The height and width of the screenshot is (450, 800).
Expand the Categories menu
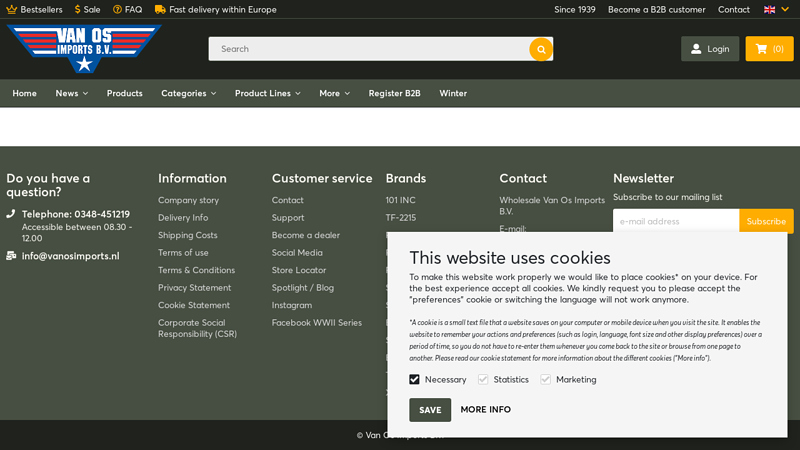tap(188, 93)
